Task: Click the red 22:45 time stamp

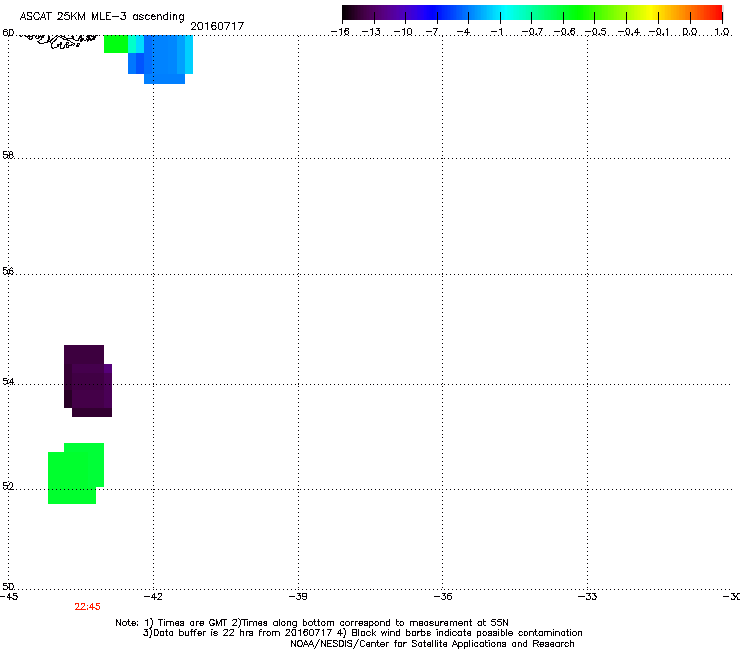Action: tap(87, 607)
